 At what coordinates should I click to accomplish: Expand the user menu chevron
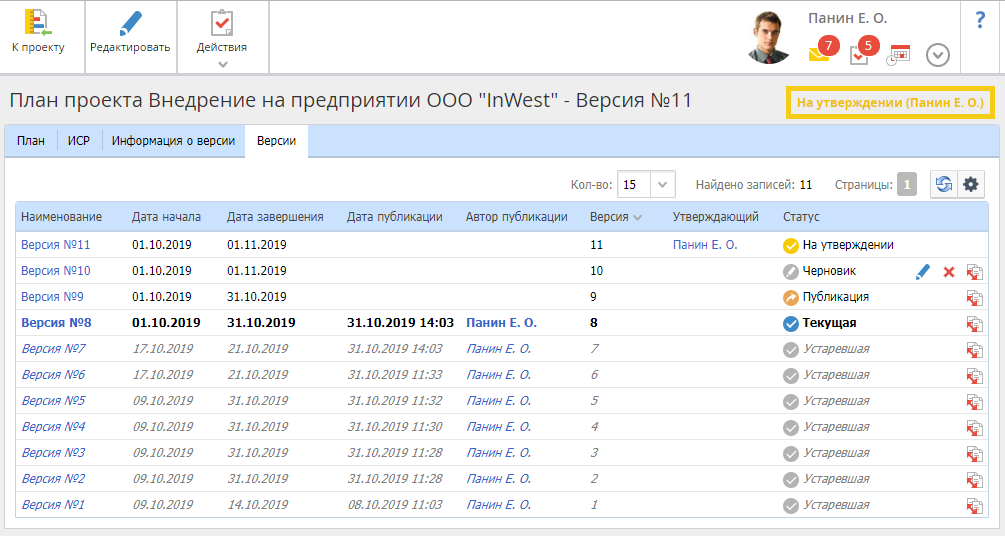(x=937, y=55)
